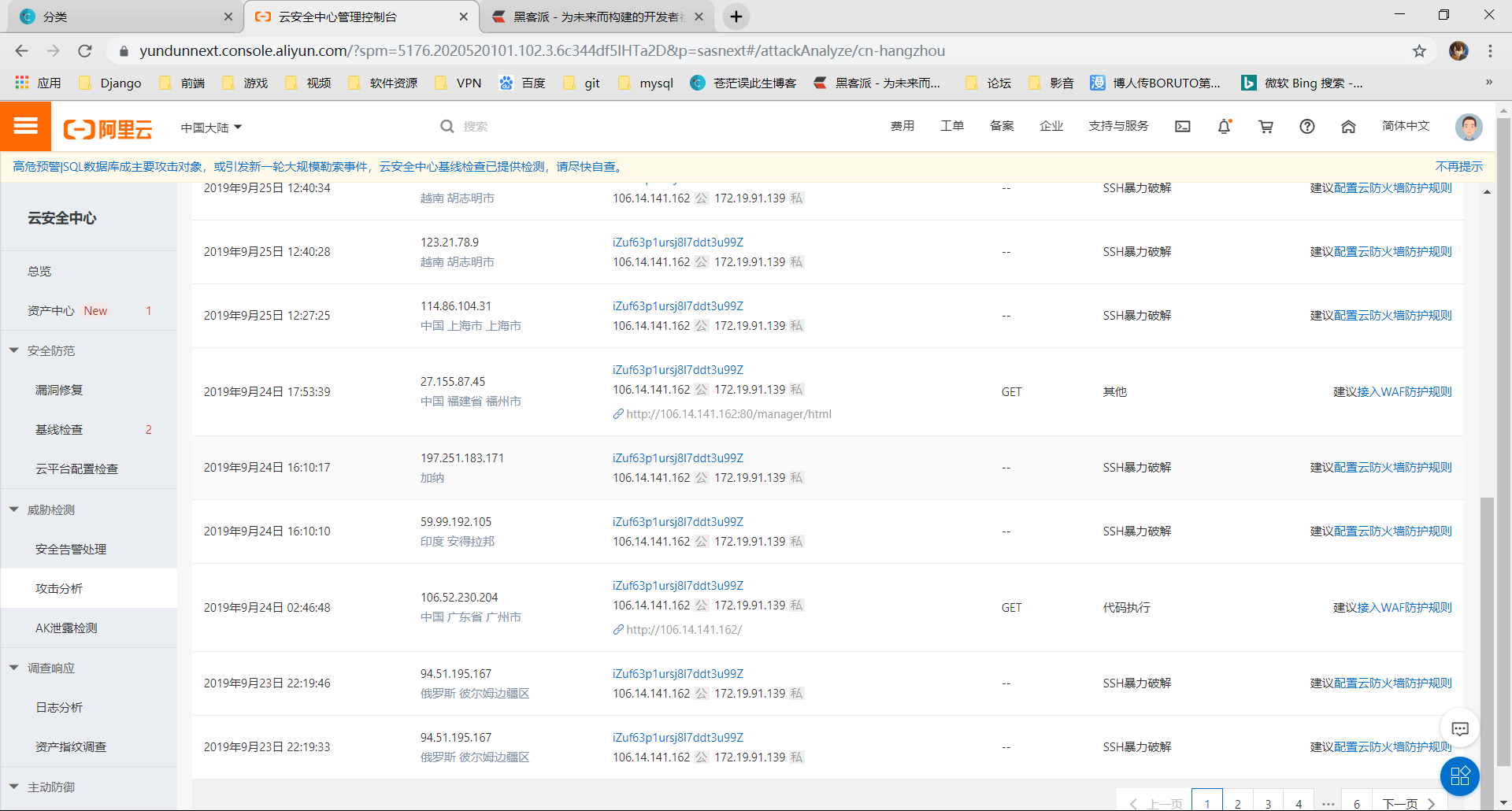This screenshot has width=1512, height=811.
Task: Open the 中国大陆 region dropdown
Action: [x=211, y=128]
